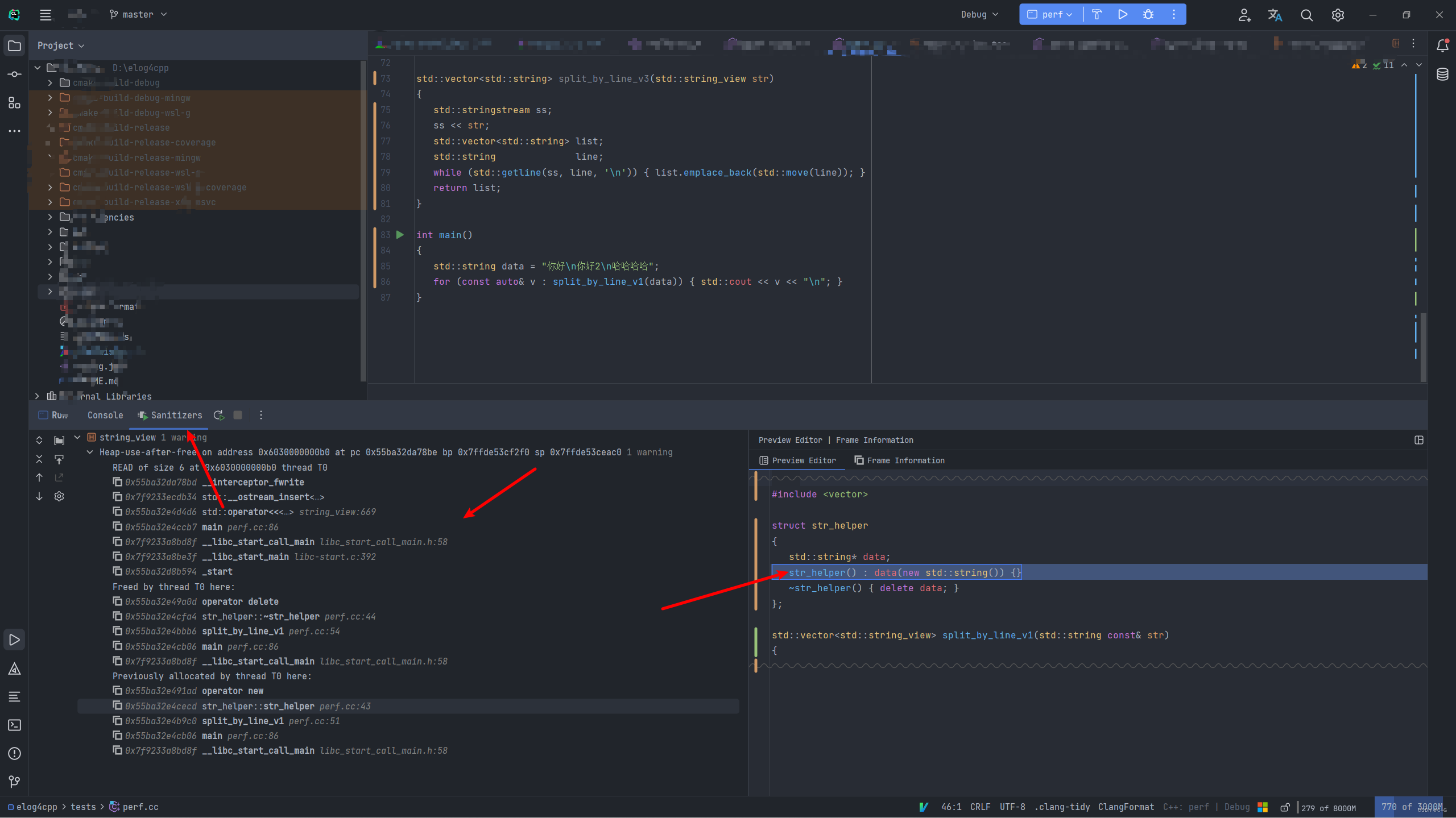Collapse the Heap-use-after-free node
Image resolution: width=1456 pixels, height=818 pixels.
[x=90, y=452]
